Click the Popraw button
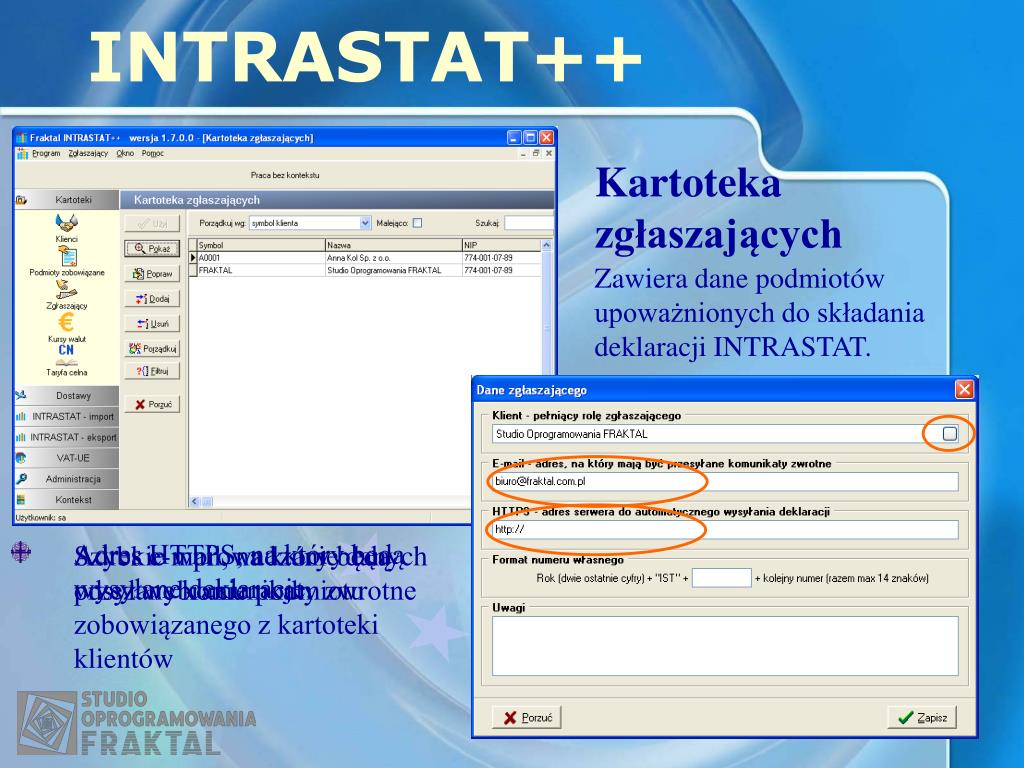Screen dimensions: 1024x768 pyautogui.click(x=152, y=274)
